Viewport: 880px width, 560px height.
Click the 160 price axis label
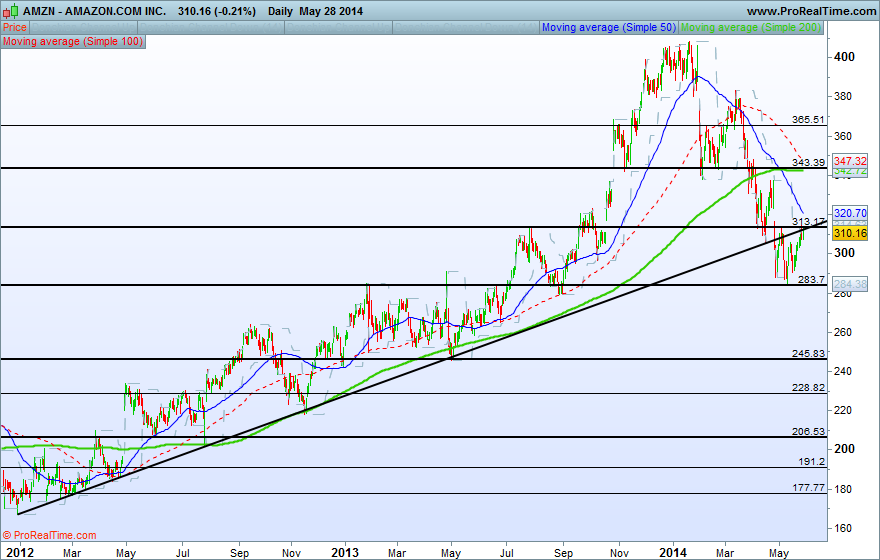point(843,528)
